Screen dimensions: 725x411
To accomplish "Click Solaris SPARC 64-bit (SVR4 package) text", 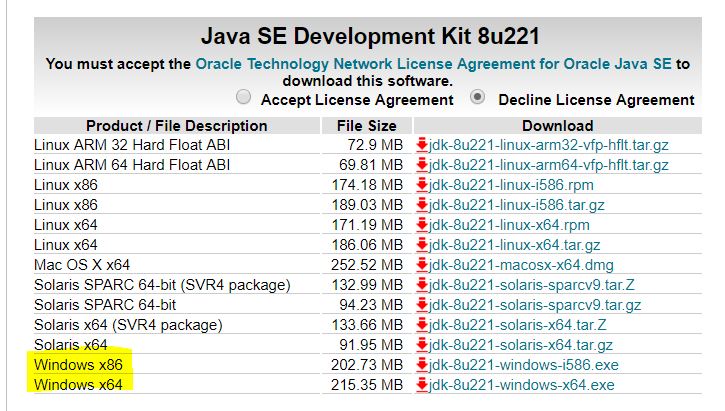I will coord(162,285).
